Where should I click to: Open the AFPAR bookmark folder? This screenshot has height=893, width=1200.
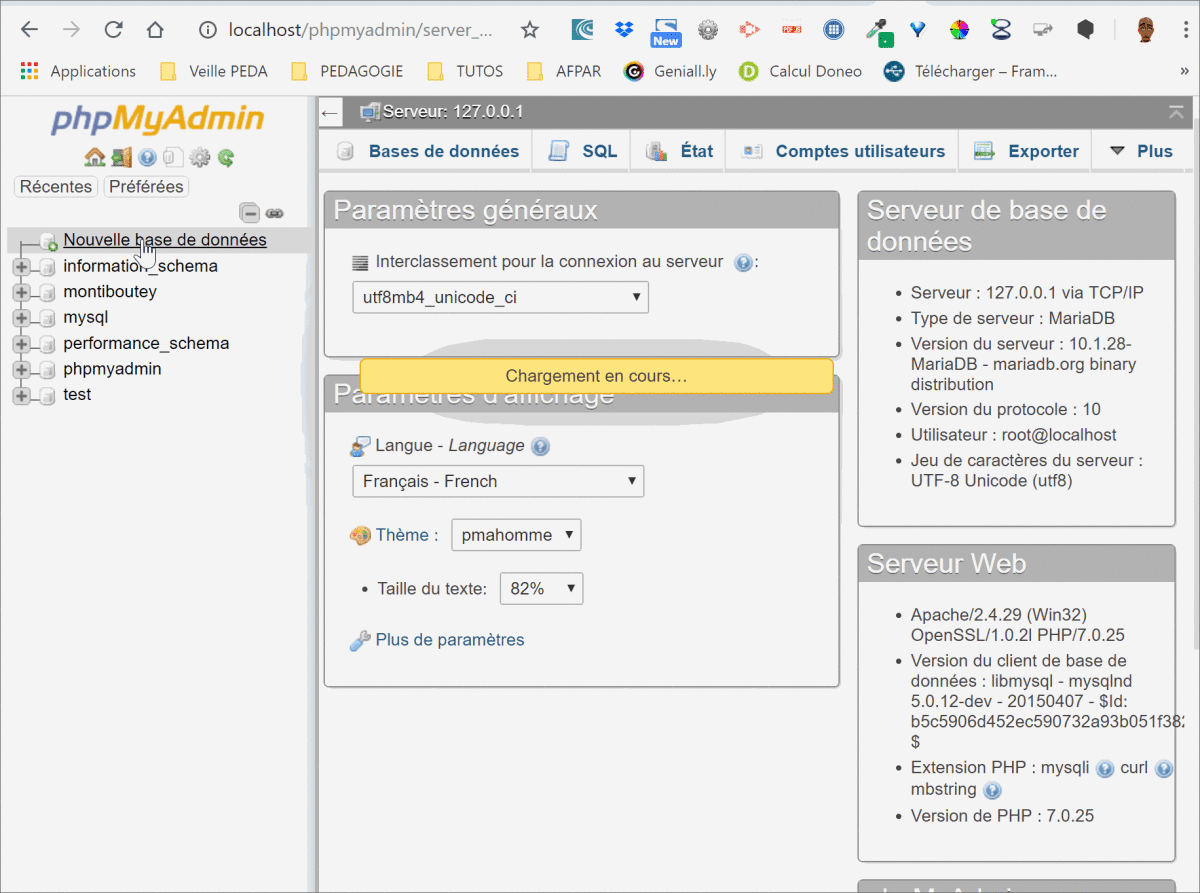click(565, 71)
